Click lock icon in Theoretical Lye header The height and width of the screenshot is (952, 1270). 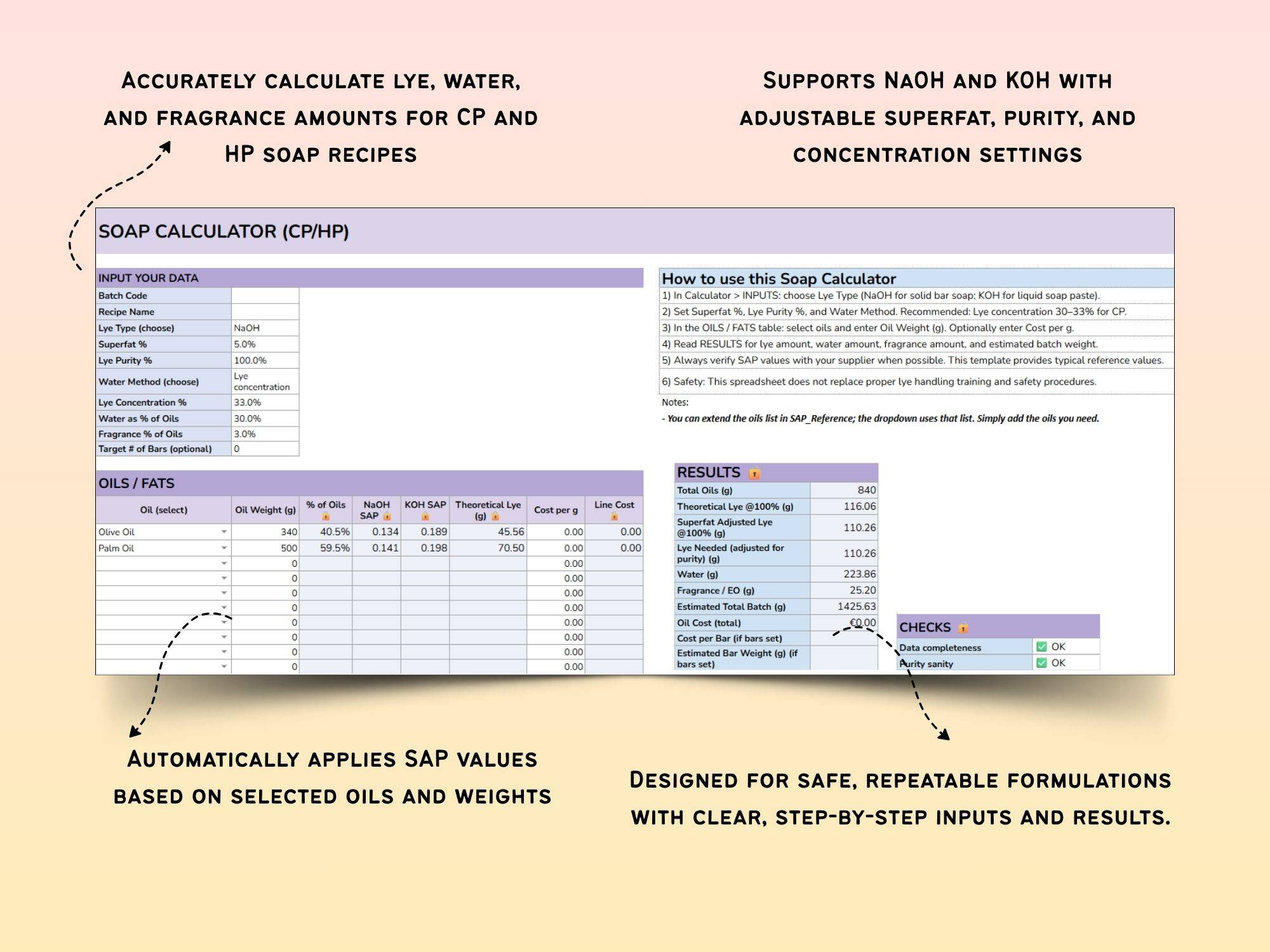tap(495, 516)
